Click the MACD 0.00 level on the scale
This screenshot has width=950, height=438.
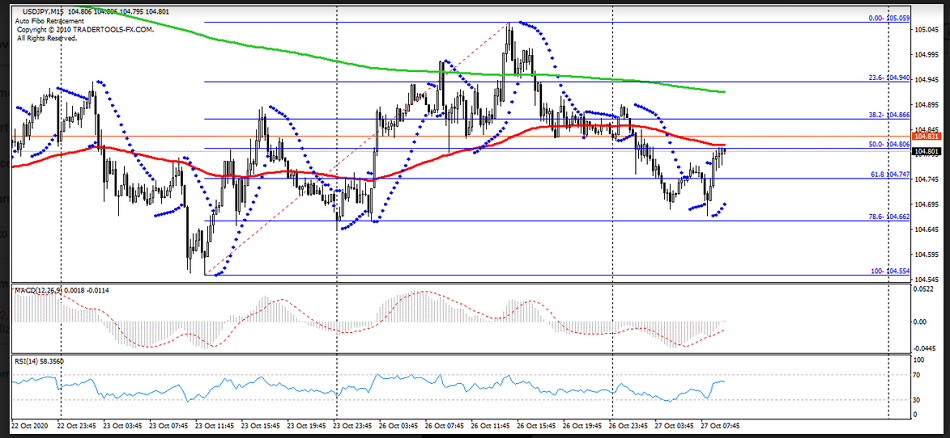click(x=921, y=322)
